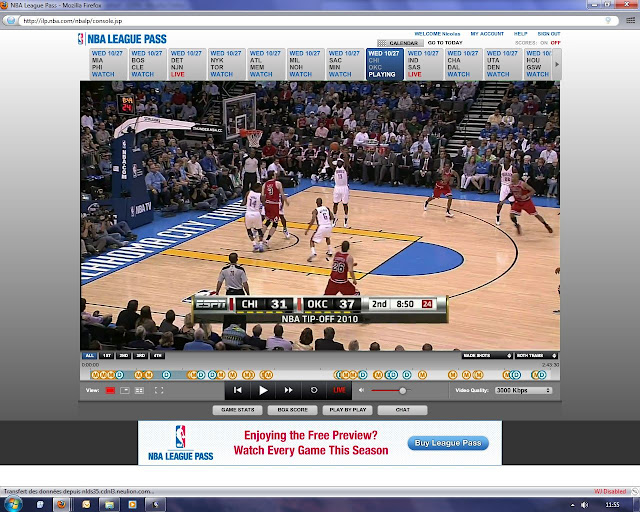Adjust the red volume slider knob
Image resolution: width=640 pixels, height=512 pixels.
pos(402,391)
